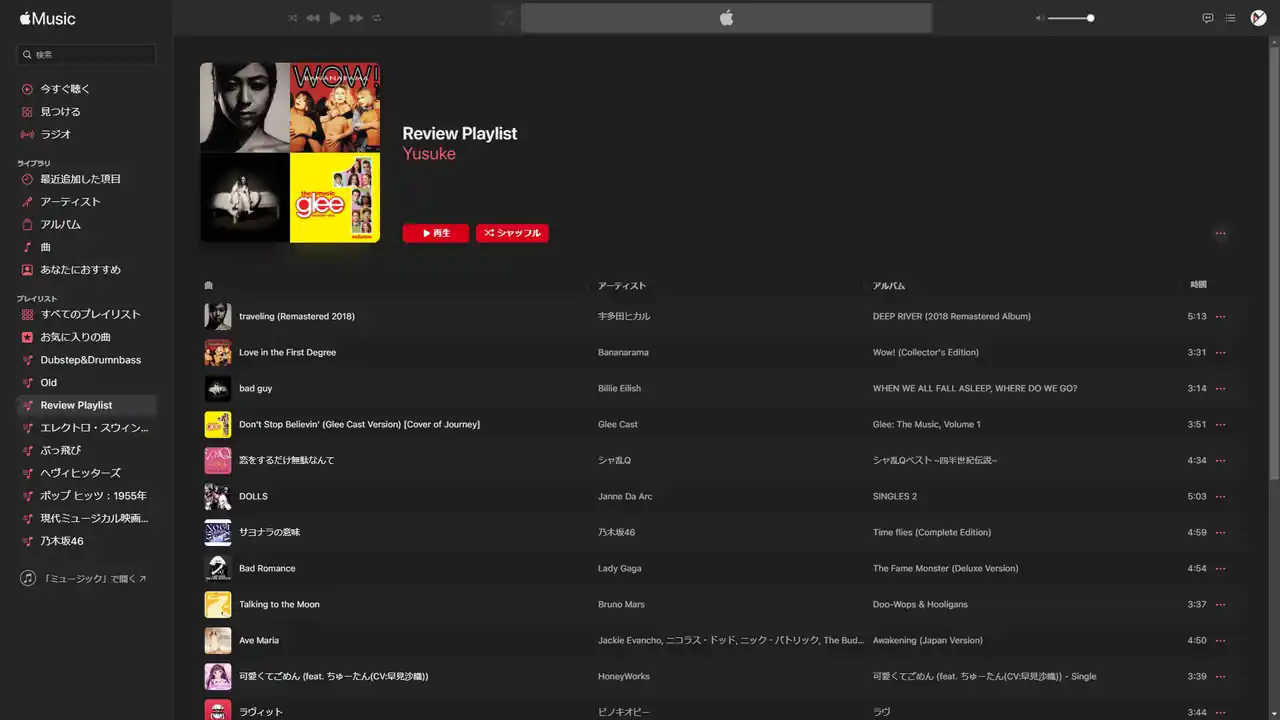Show the Up Next queue list
The image size is (1280, 720).
pyautogui.click(x=1231, y=18)
